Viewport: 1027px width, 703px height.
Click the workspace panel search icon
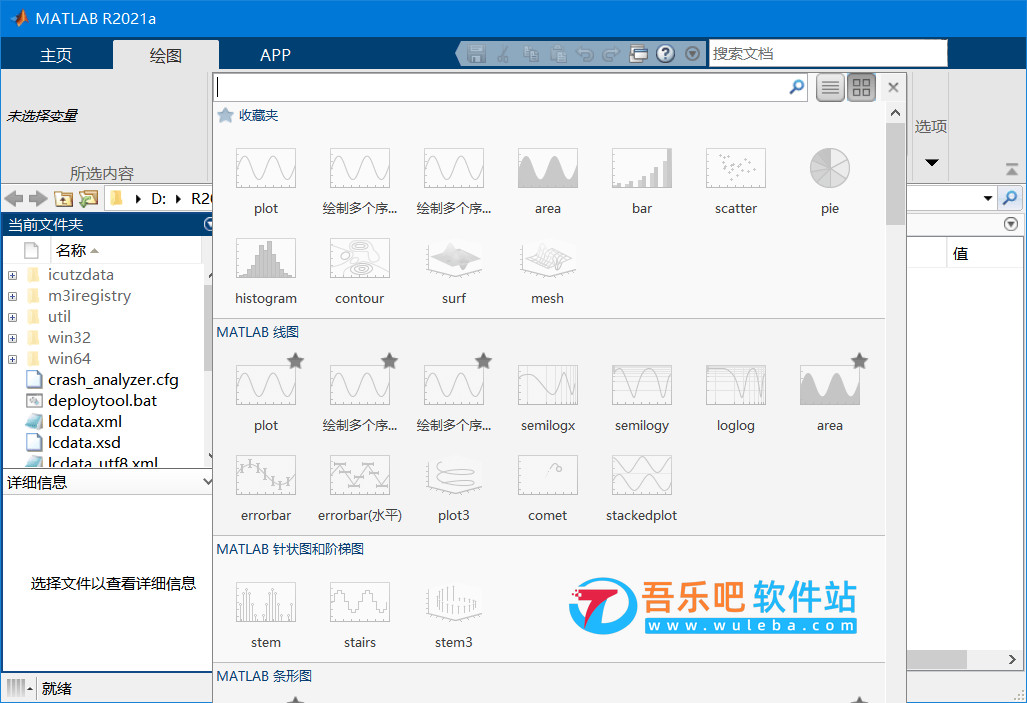1011,197
